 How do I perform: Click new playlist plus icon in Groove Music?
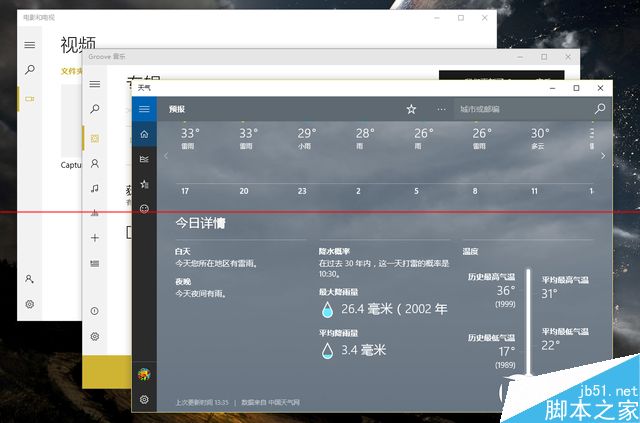pyautogui.click(x=95, y=238)
